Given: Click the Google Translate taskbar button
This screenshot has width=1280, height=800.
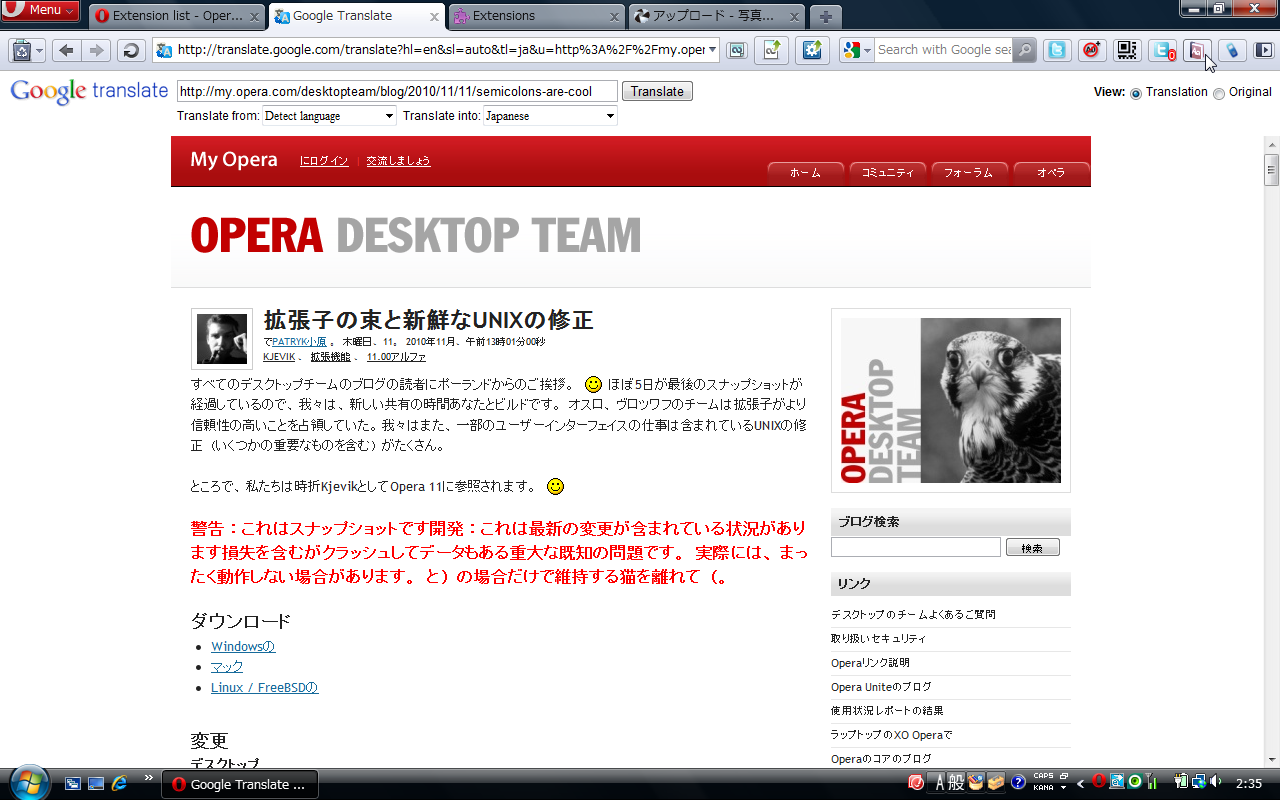Looking at the screenshot, I should tap(240, 784).
